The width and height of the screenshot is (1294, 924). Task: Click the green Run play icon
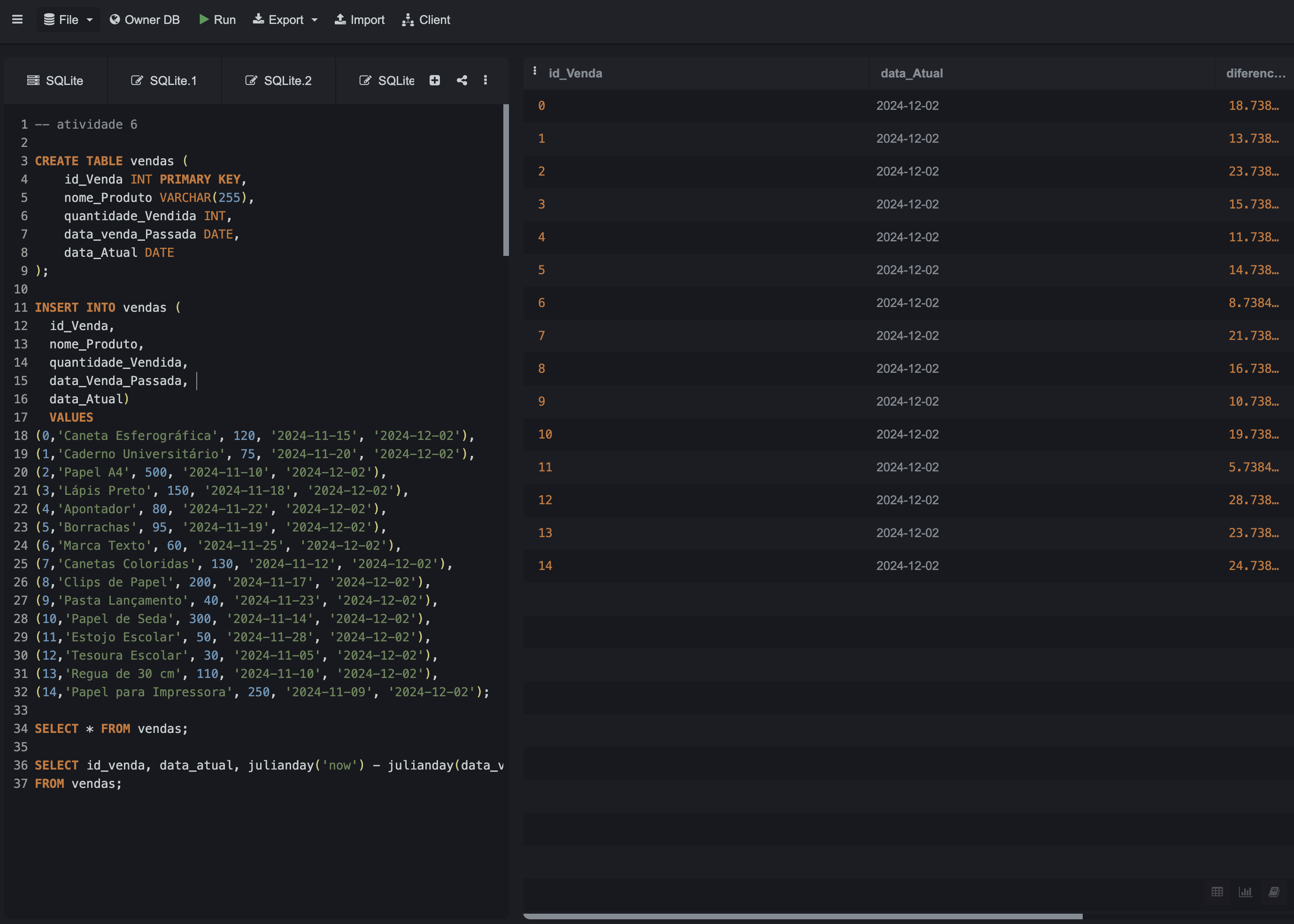coord(204,19)
